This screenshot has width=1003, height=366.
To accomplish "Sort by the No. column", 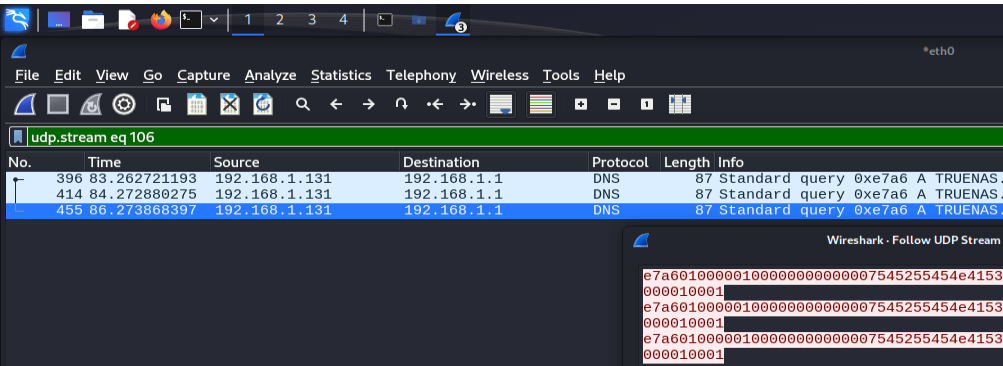I will click(x=45, y=163).
